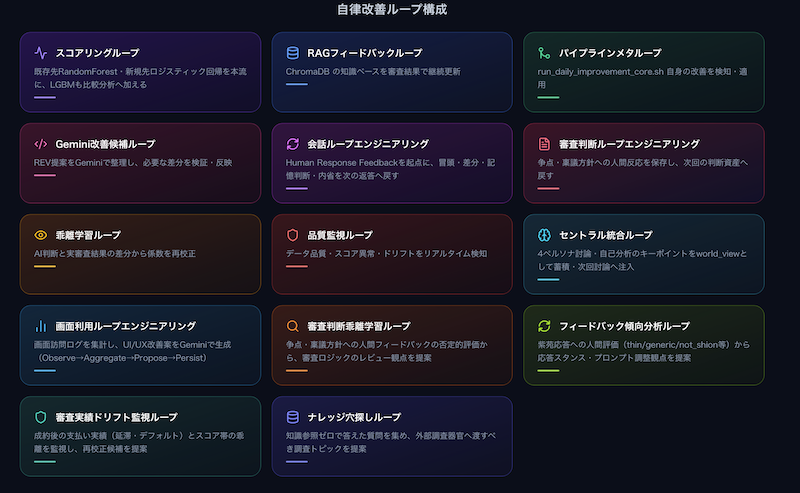
Task: Click the bar chart icon beside 画面利用ループエンジニアリング
Action: [41, 326]
